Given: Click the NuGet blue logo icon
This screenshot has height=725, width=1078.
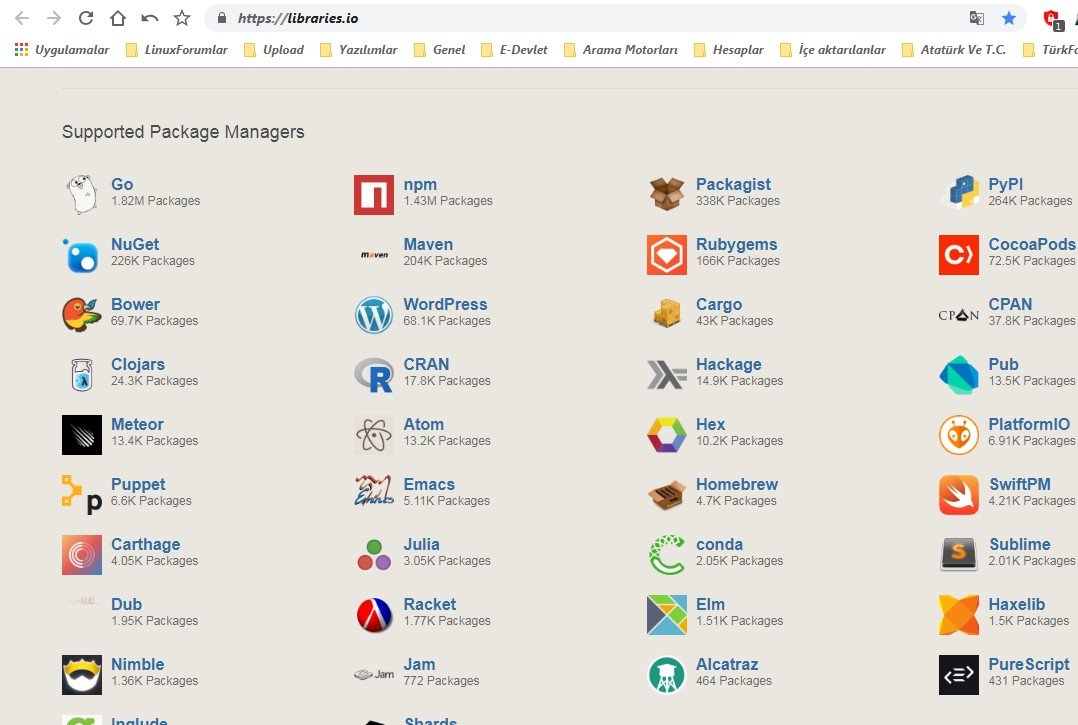Looking at the screenshot, I should [x=81, y=255].
